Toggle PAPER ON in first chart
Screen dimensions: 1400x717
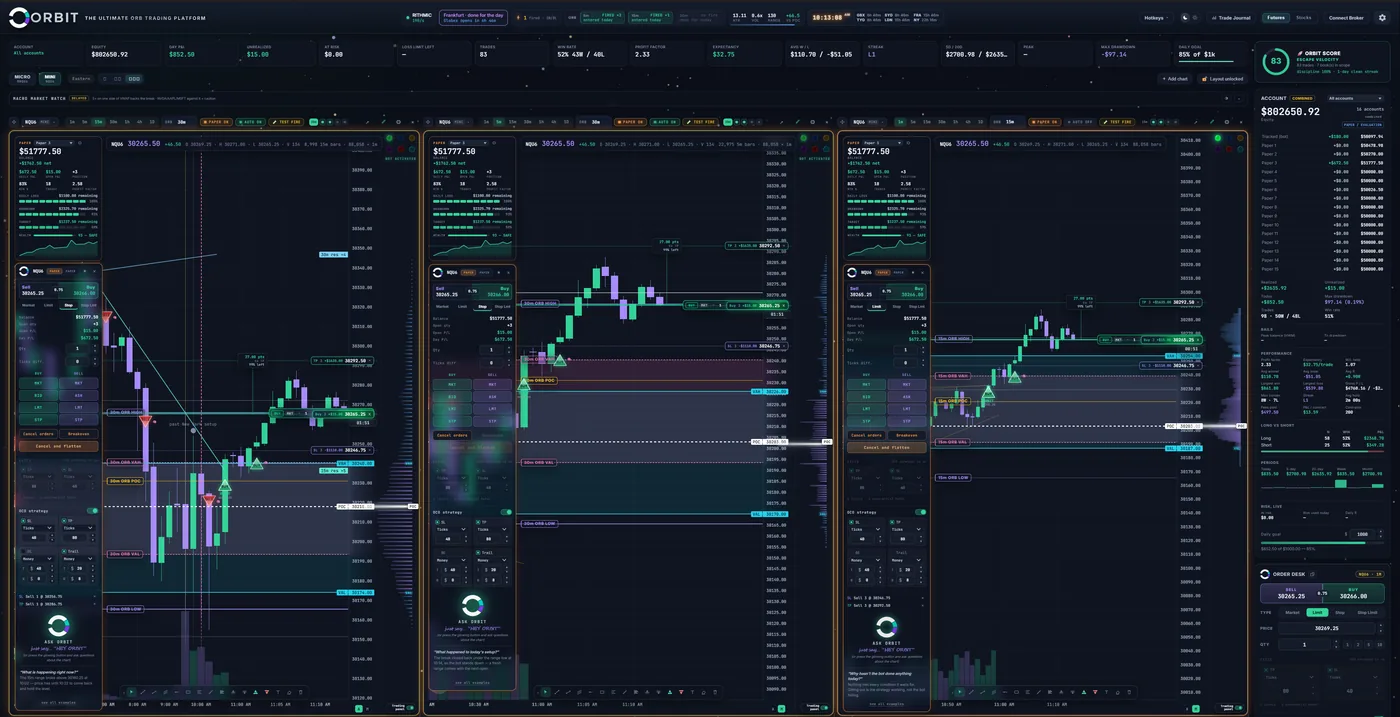[216, 122]
